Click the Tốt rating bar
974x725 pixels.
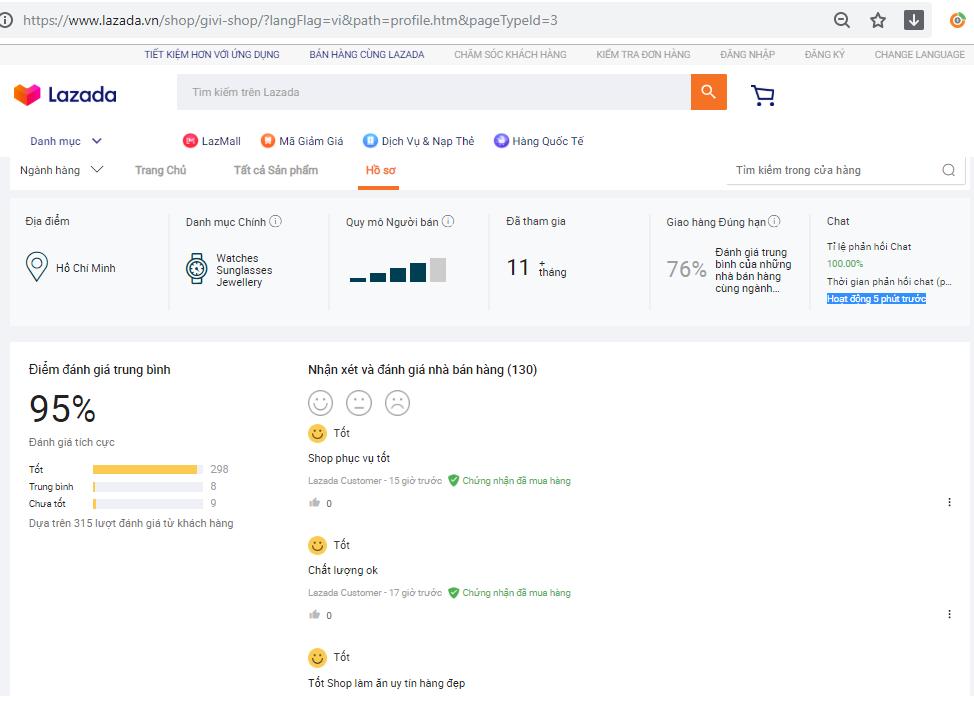(x=148, y=469)
